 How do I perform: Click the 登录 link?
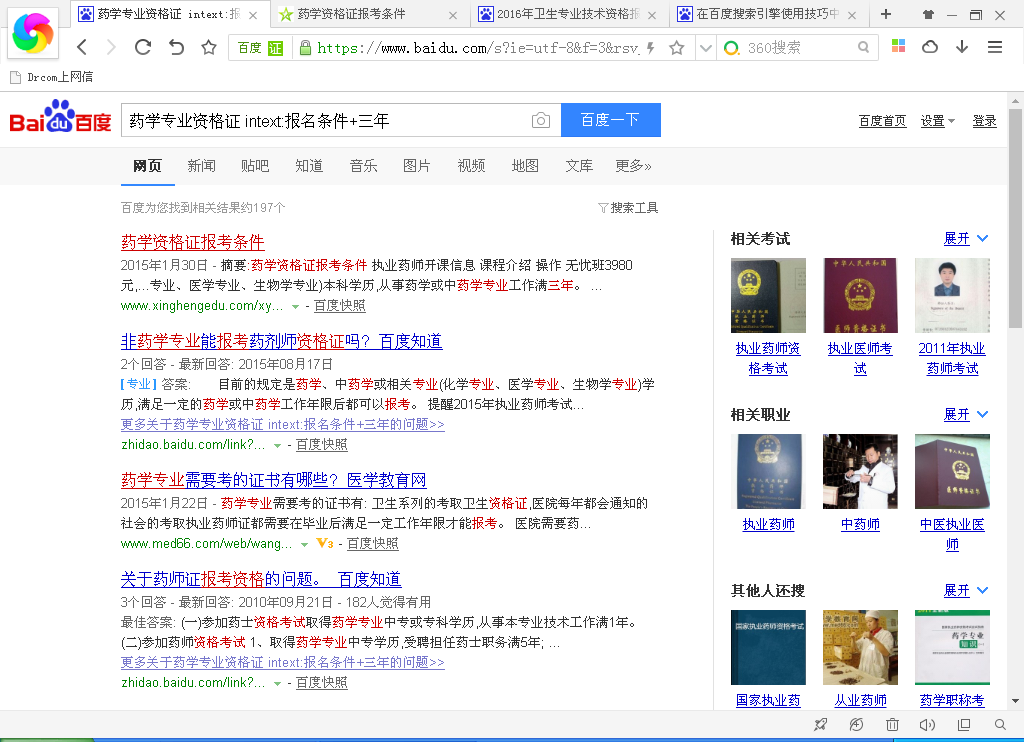pos(985,121)
